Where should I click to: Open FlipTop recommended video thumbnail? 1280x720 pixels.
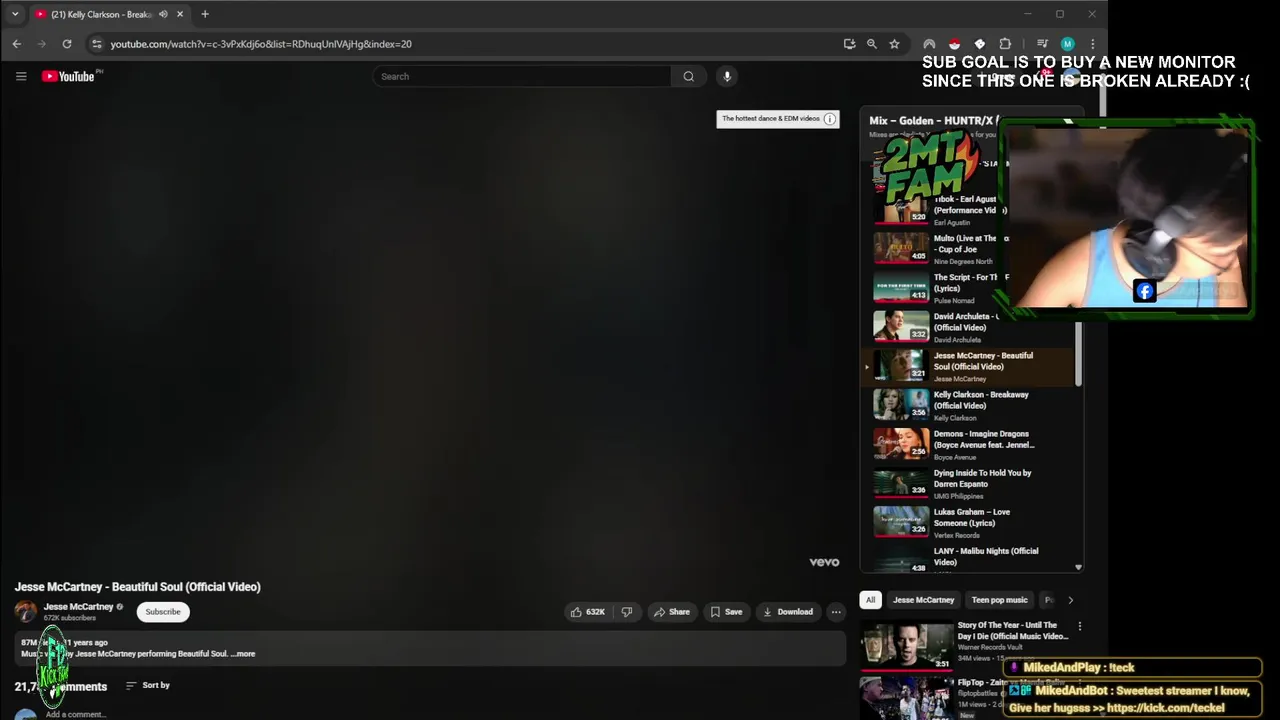click(907, 698)
